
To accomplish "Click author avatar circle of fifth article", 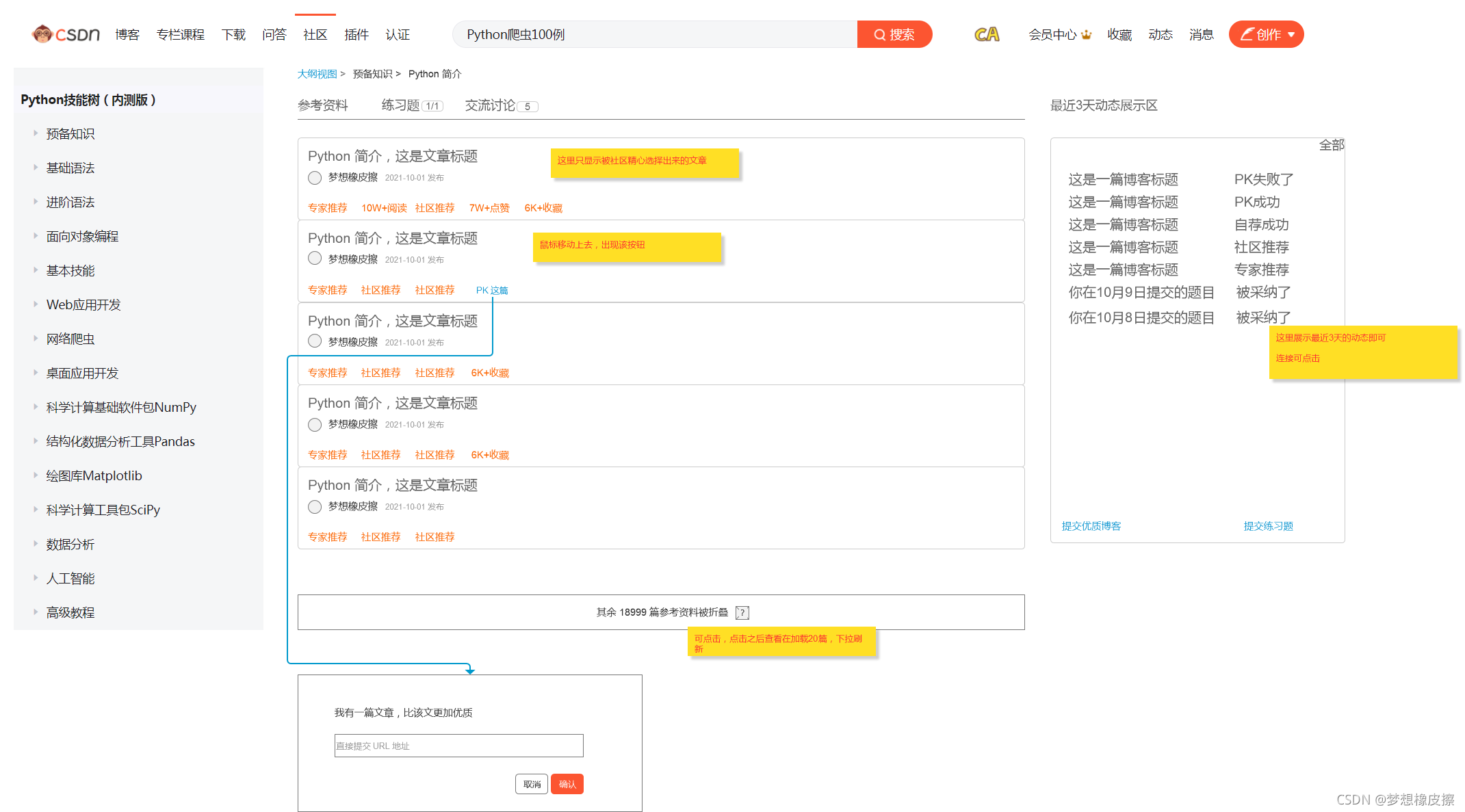I will click(x=315, y=507).
